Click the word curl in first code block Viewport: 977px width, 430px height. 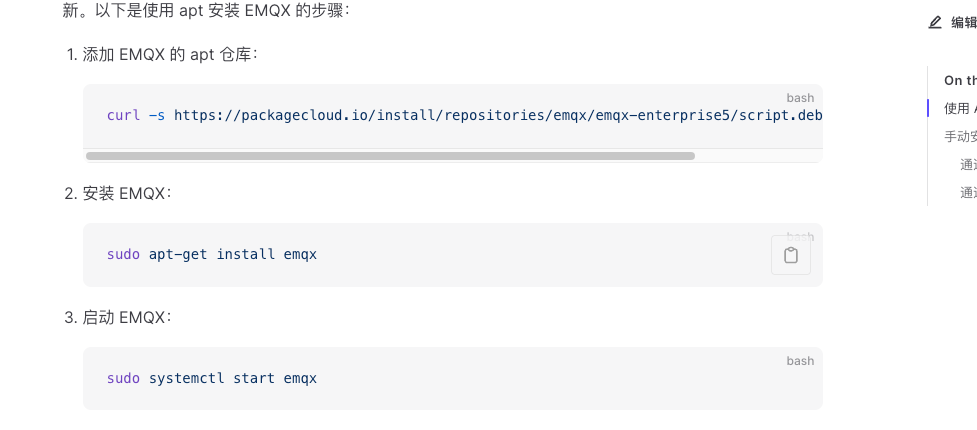tap(123, 115)
